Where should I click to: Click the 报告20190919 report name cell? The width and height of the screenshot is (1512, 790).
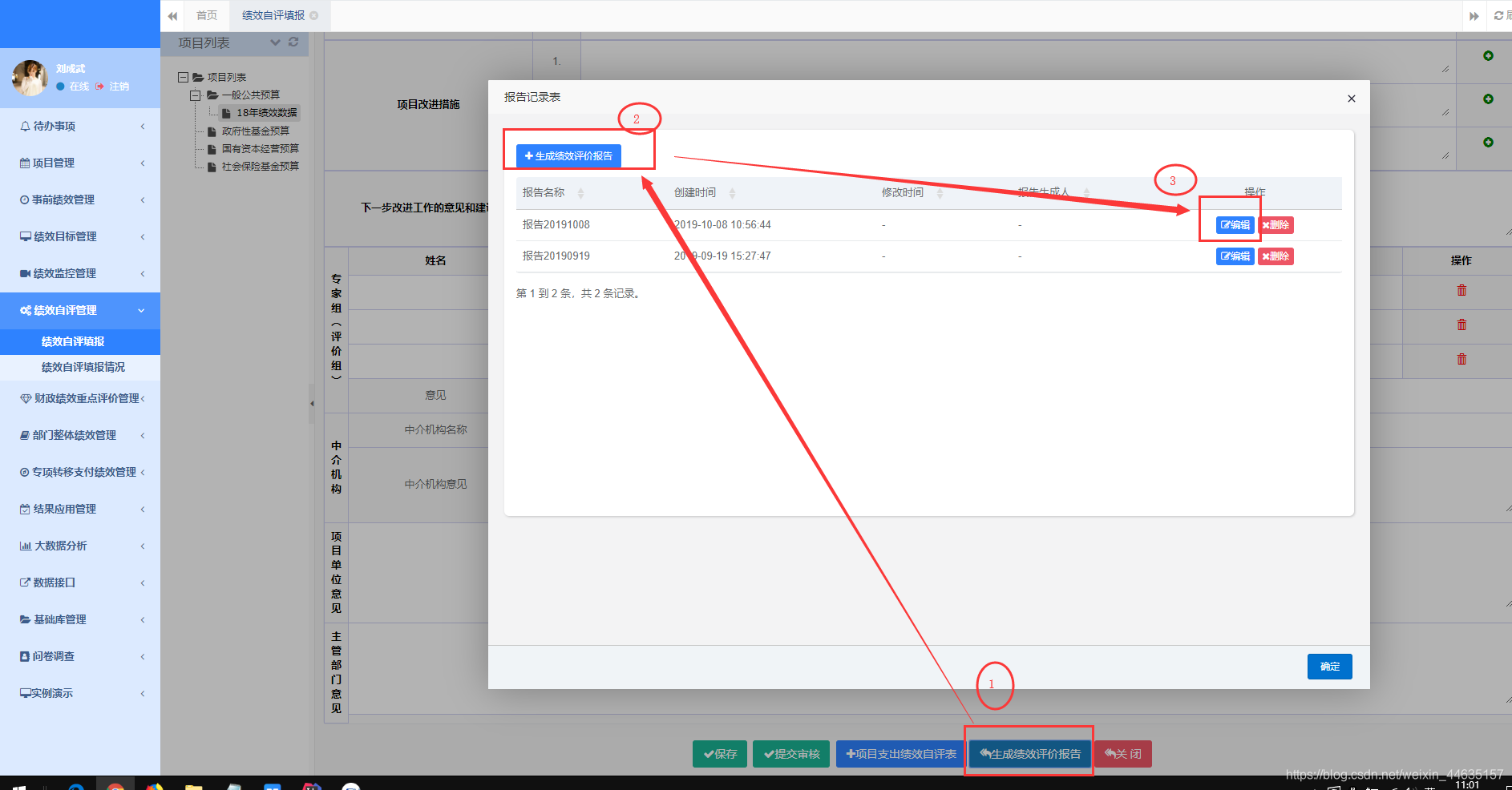(x=556, y=256)
